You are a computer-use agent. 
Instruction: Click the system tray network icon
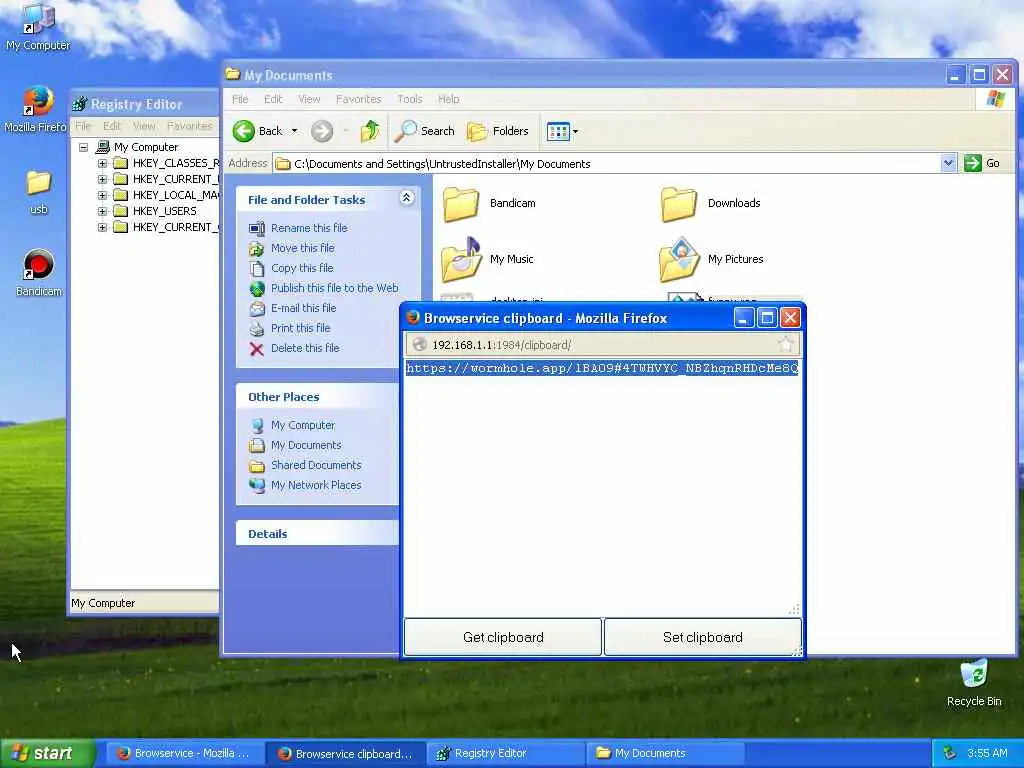coord(950,754)
